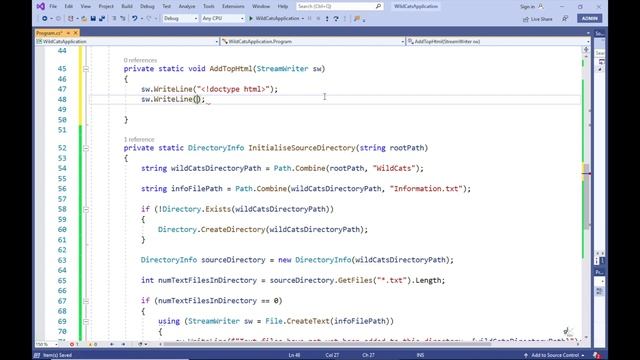Image resolution: width=640 pixels, height=360 pixels.
Task: Click the ADMIN badge button
Action: tap(589, 19)
